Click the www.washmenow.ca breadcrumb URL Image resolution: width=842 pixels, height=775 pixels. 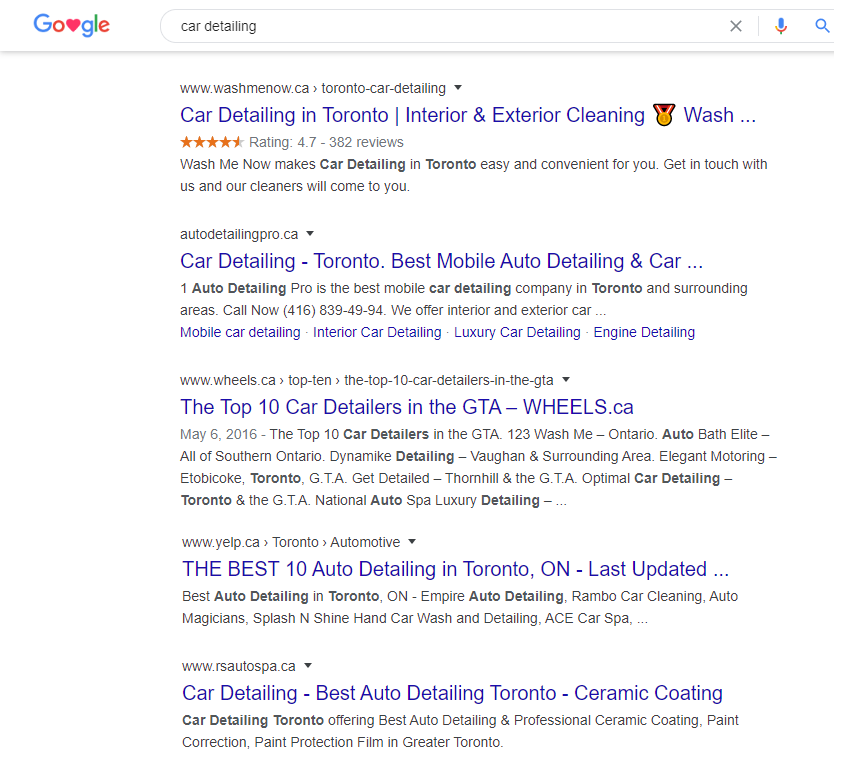[x=313, y=88]
